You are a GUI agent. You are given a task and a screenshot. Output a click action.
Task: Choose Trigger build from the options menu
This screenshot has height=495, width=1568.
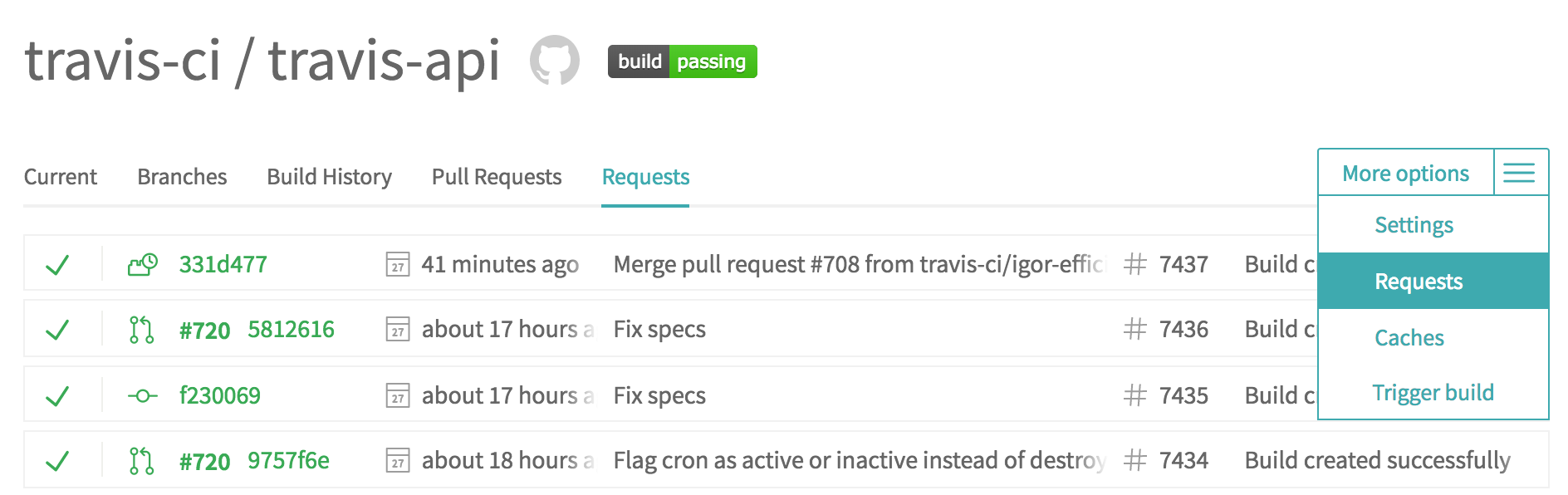click(x=1433, y=392)
